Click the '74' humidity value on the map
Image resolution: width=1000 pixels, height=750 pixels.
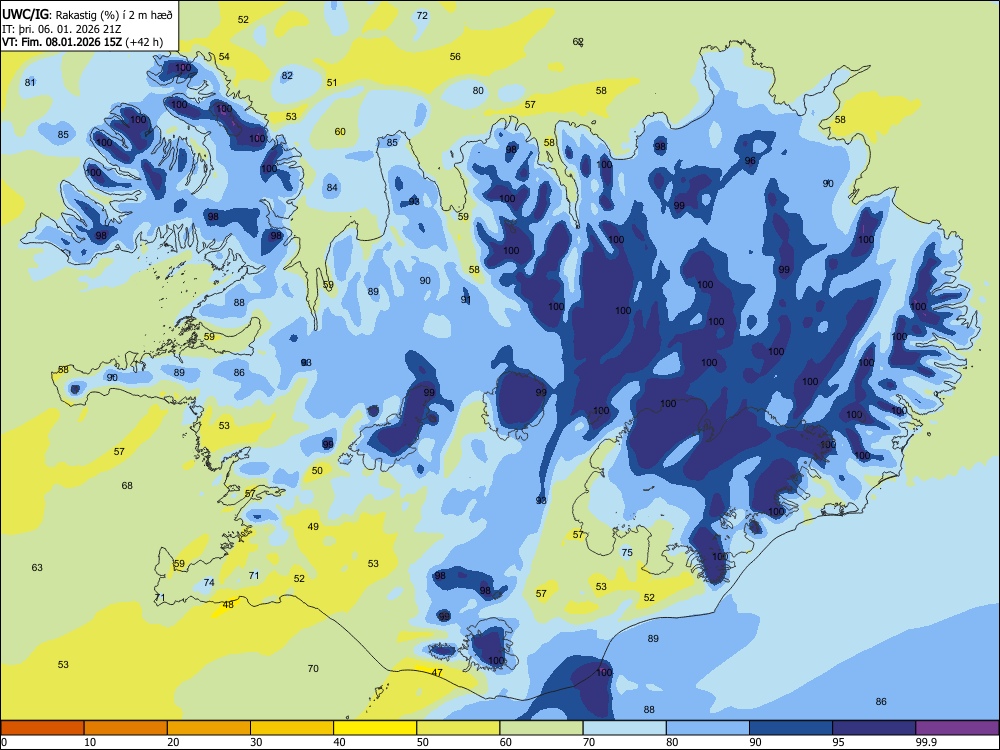[209, 582]
